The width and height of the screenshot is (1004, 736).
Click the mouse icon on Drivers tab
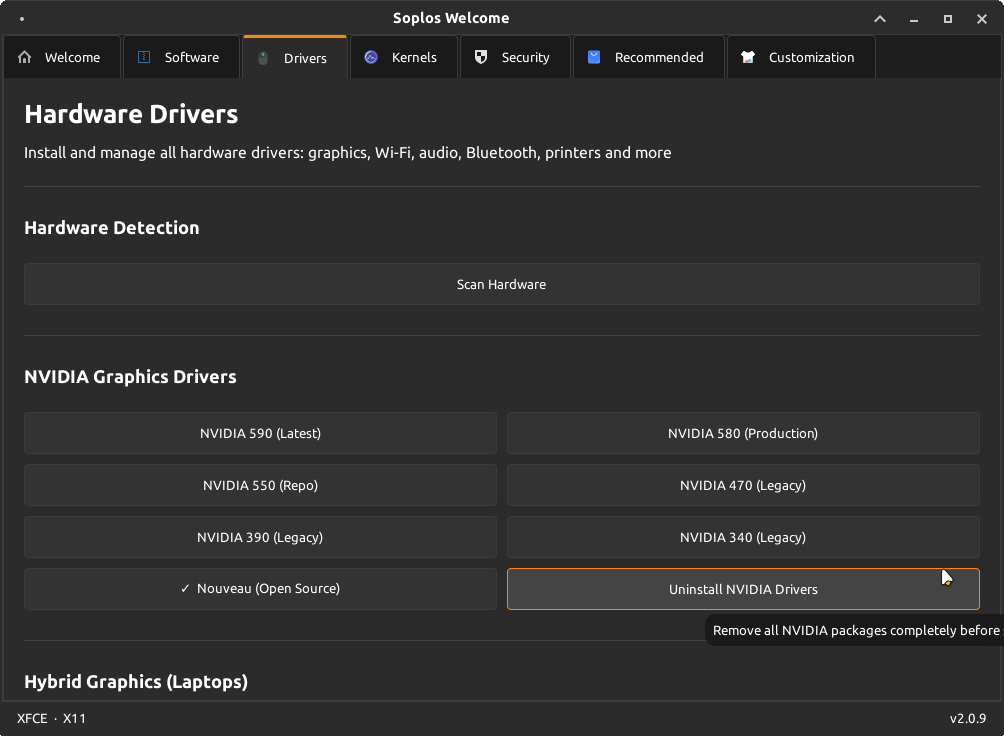coord(263,58)
